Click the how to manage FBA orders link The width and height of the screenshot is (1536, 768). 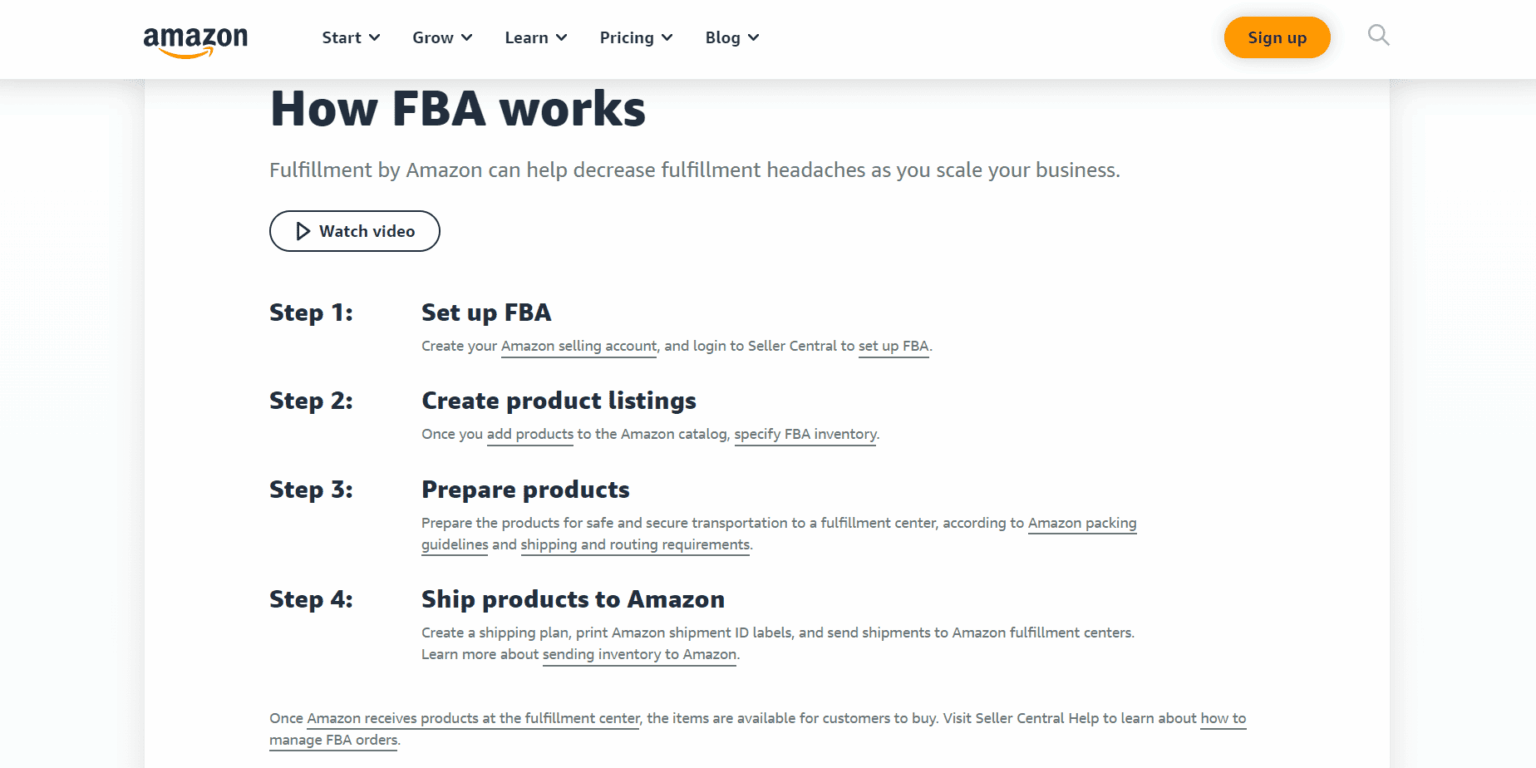click(x=1222, y=718)
